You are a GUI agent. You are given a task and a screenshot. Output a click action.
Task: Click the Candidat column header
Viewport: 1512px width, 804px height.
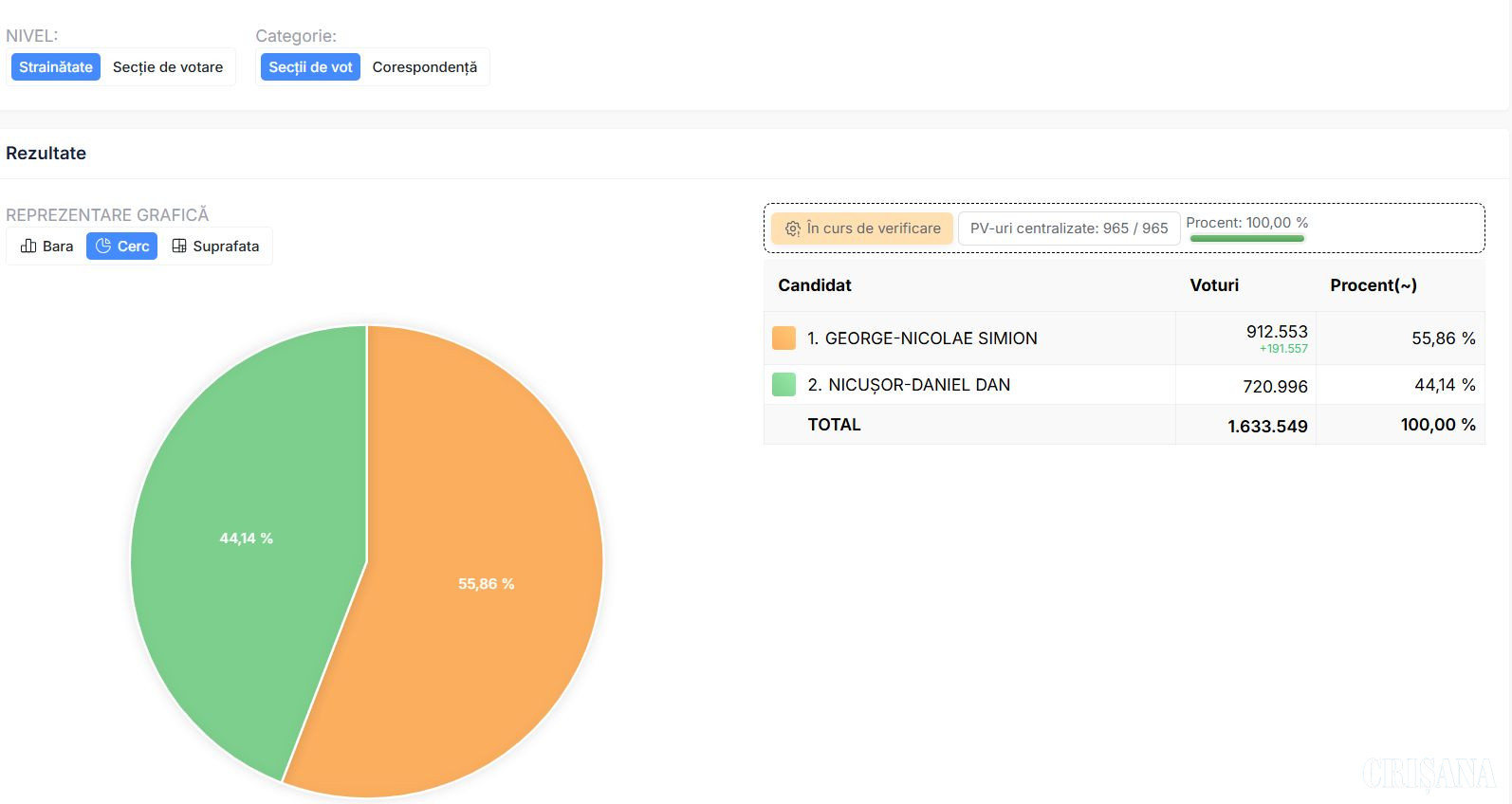click(815, 285)
